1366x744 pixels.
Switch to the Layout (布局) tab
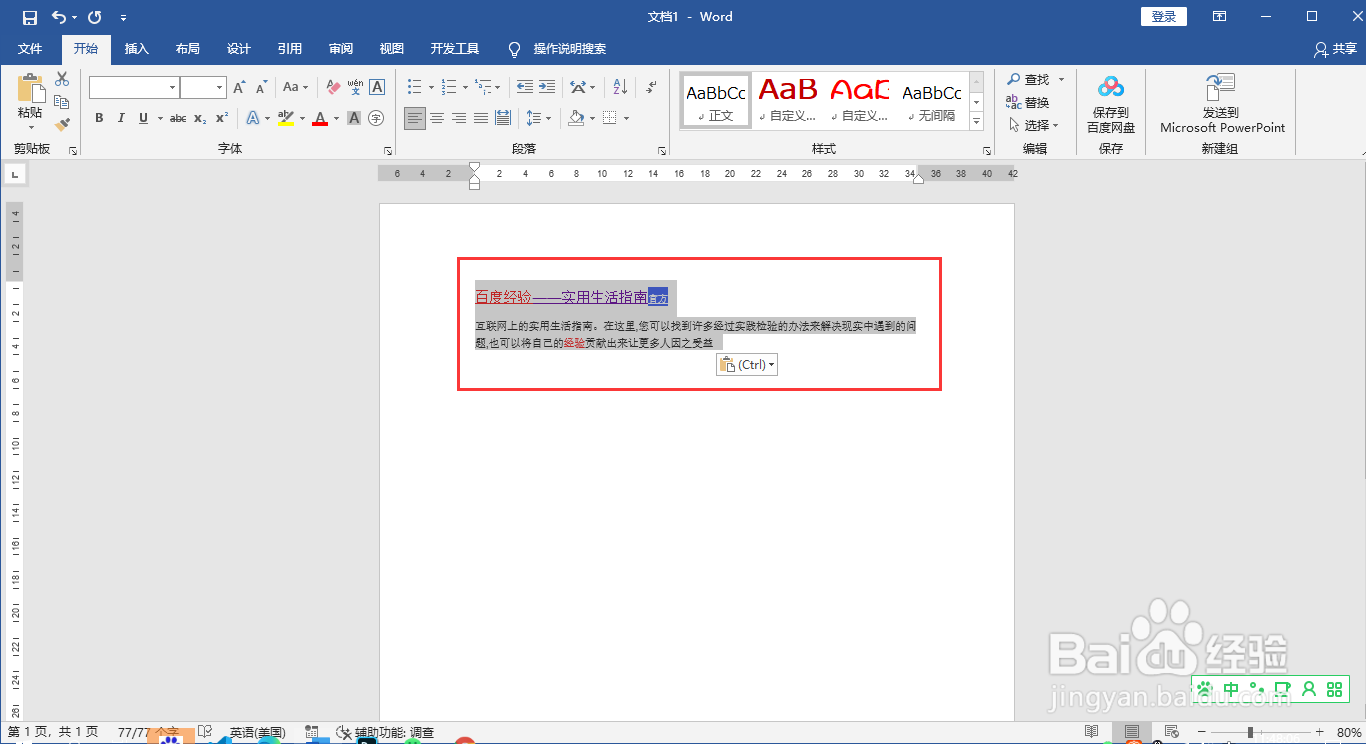tap(187, 49)
